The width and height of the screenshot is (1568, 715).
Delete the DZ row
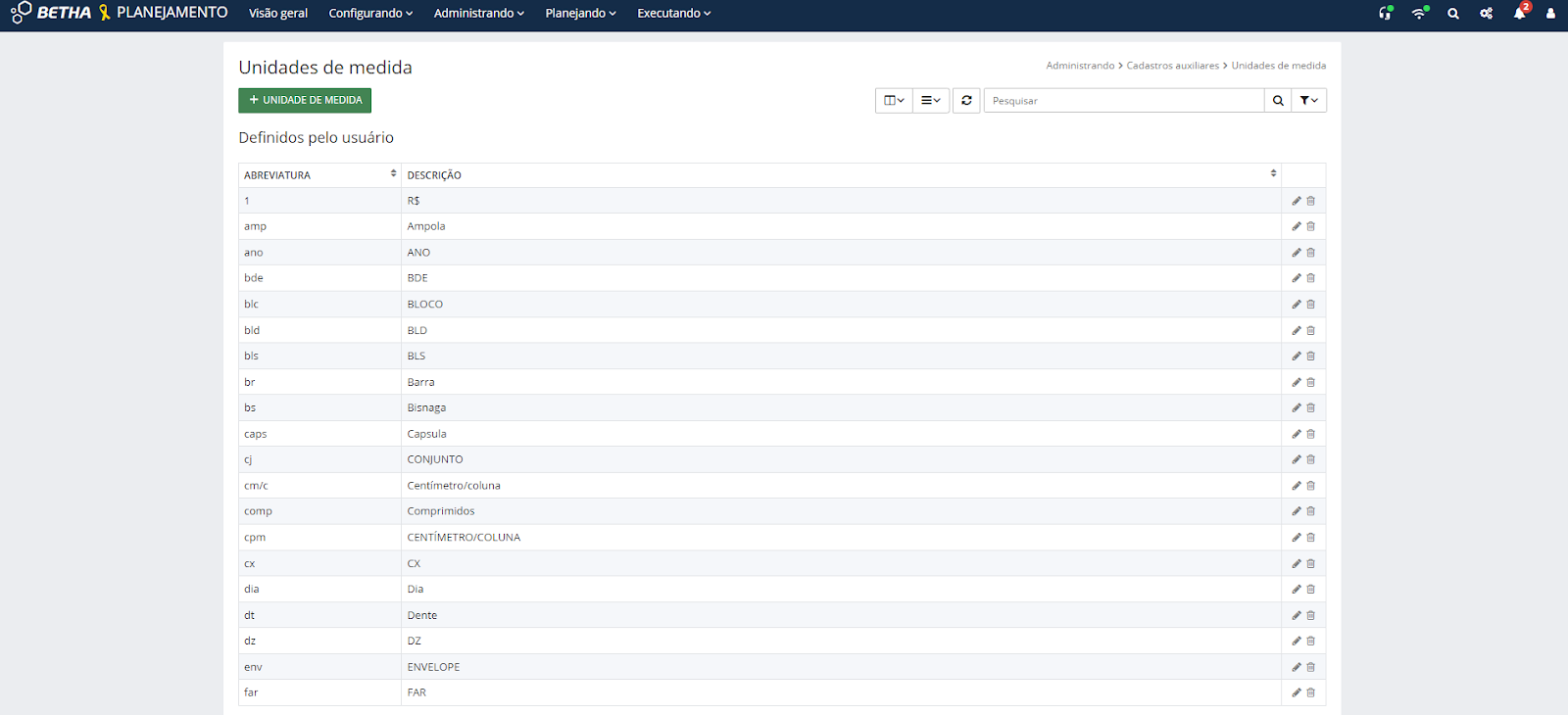(x=1311, y=642)
